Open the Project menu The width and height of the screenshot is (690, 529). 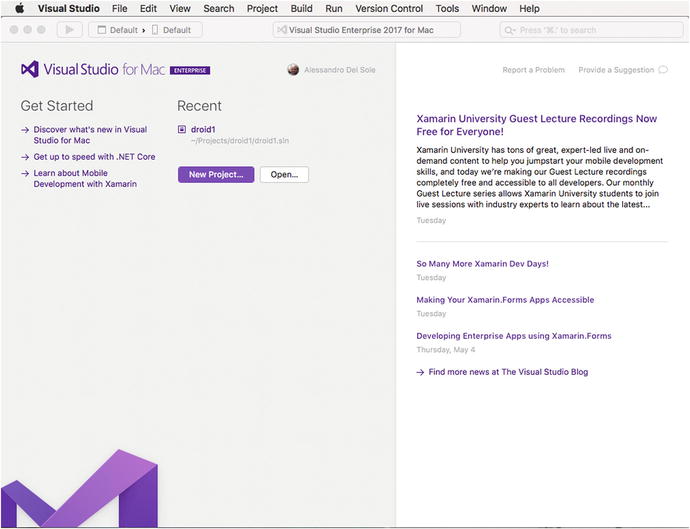[262, 8]
